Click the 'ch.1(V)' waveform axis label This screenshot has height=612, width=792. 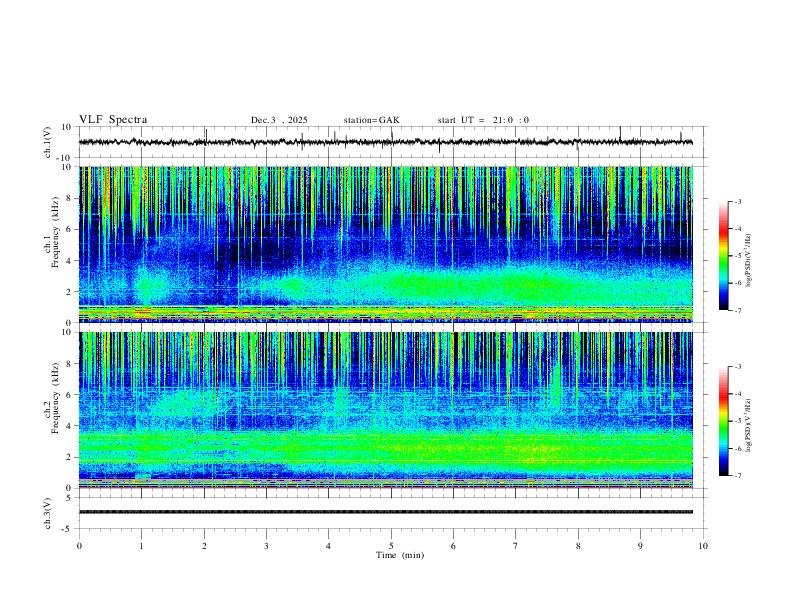(x=48, y=142)
